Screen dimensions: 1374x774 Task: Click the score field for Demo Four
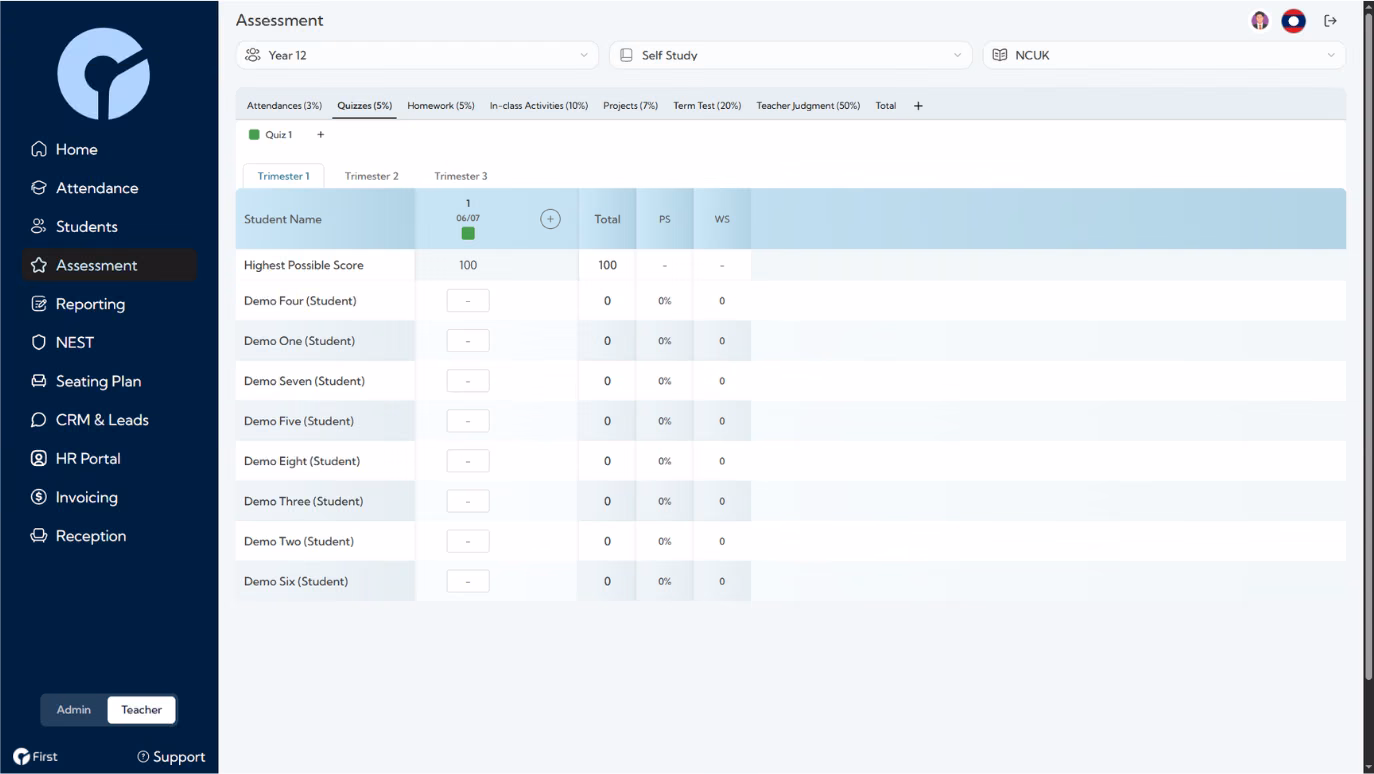[468, 301]
